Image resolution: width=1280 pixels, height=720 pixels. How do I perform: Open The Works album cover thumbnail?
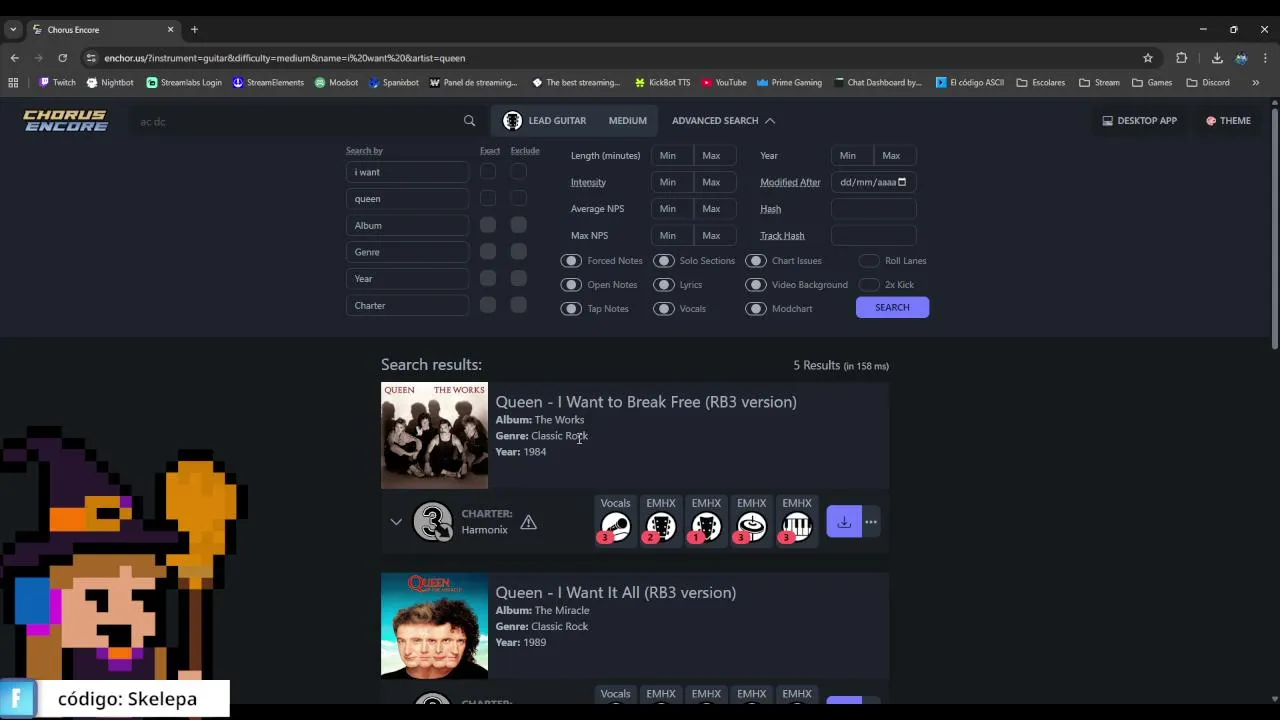tap(434, 435)
